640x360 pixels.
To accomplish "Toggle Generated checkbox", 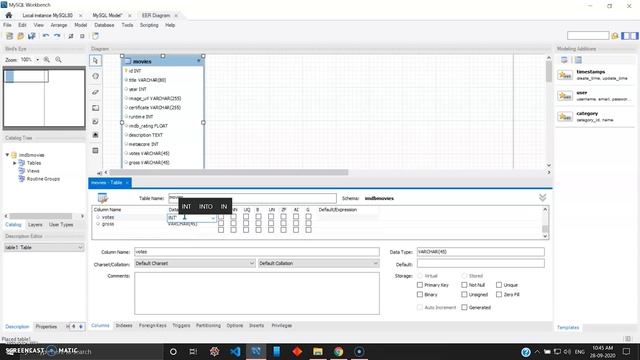I will 464,307.
